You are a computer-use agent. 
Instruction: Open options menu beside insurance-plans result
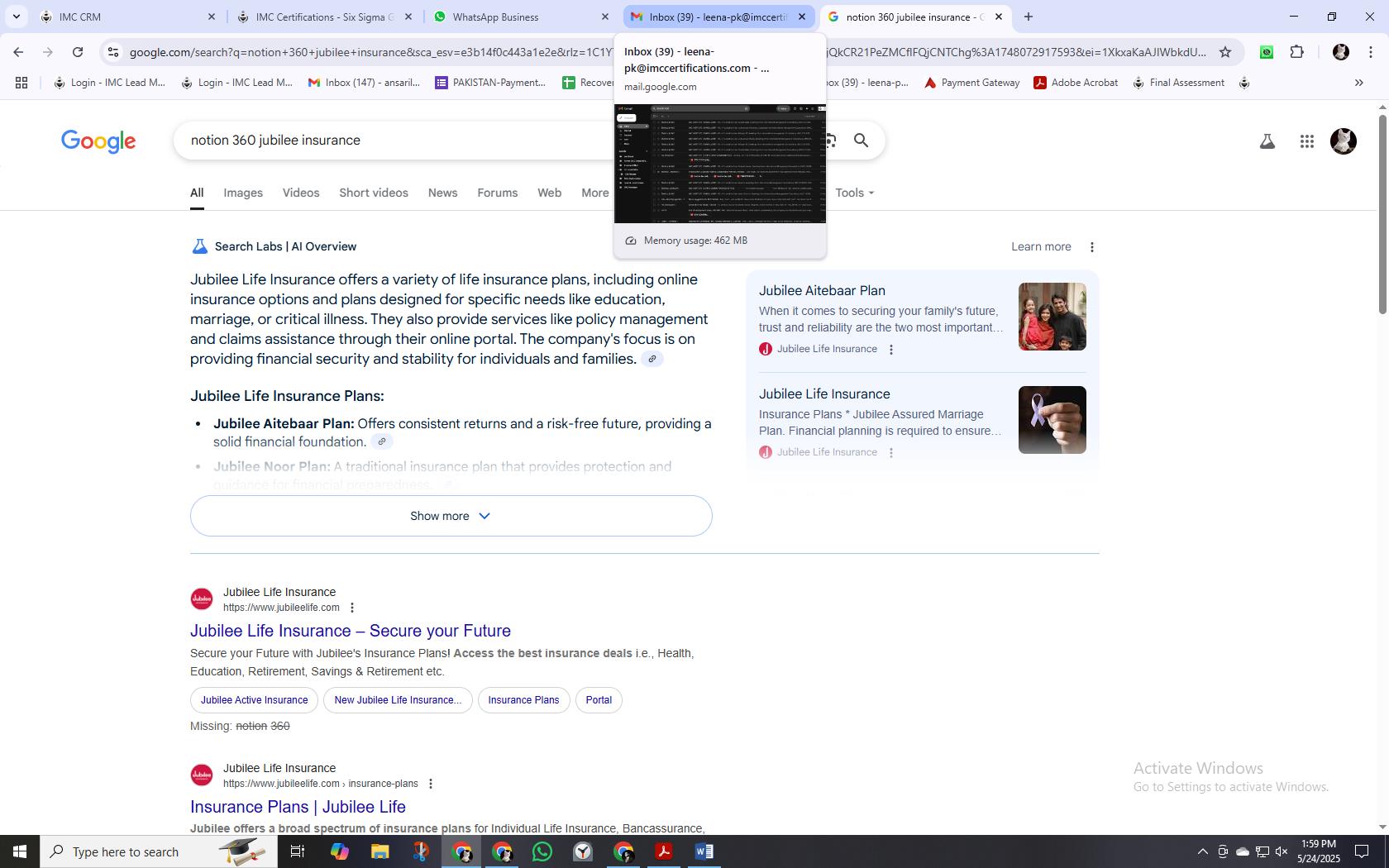[430, 784]
